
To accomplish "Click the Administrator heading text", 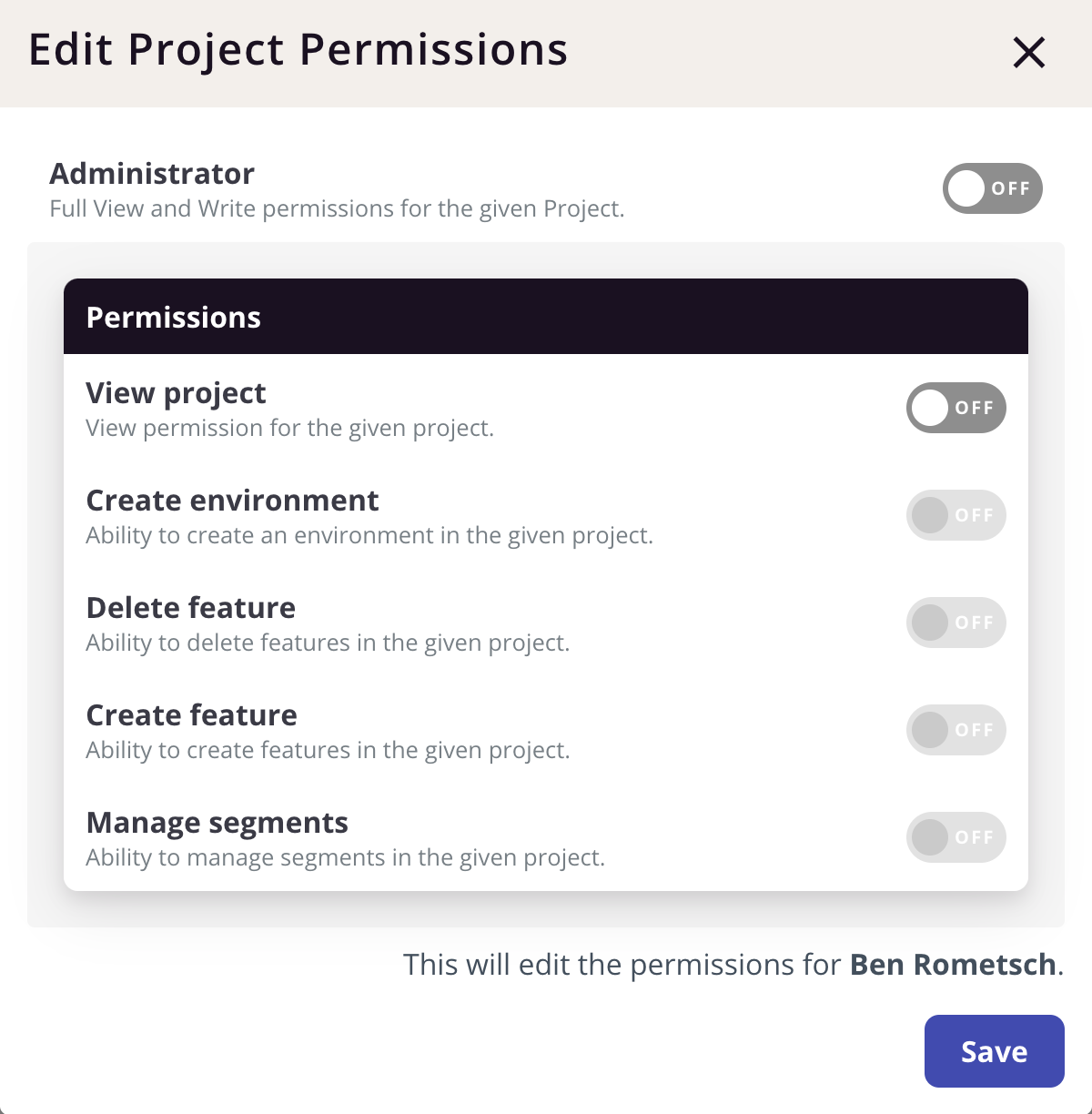I will pyautogui.click(x=152, y=173).
